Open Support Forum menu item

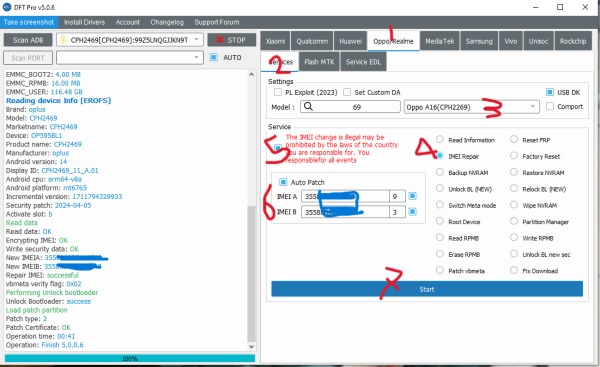coord(217,22)
